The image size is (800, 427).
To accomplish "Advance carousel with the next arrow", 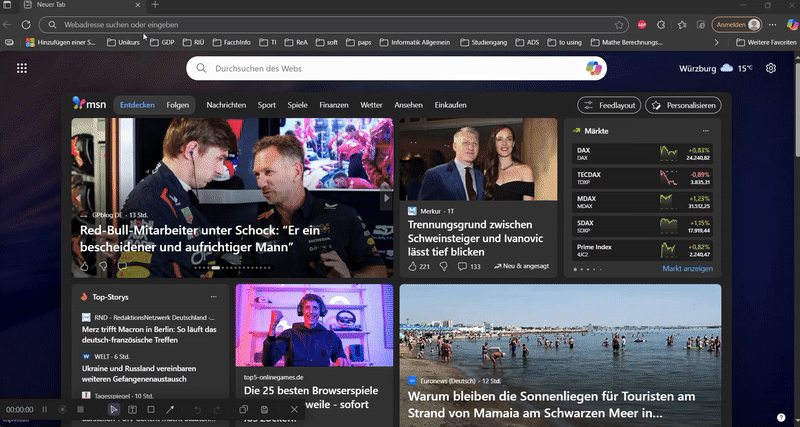I will click(x=386, y=198).
